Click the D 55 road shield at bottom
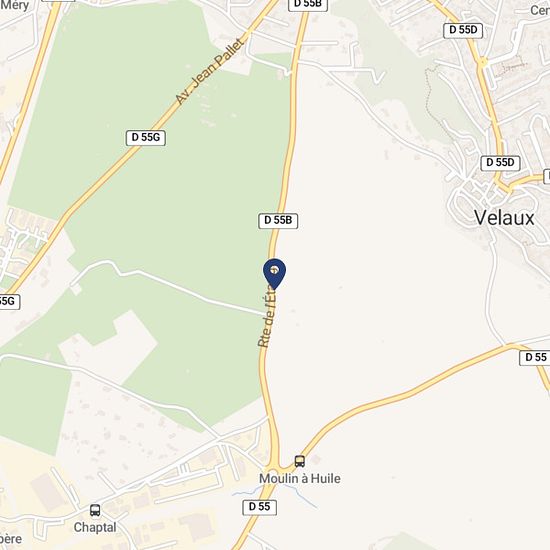550x550 pixels. click(260, 507)
